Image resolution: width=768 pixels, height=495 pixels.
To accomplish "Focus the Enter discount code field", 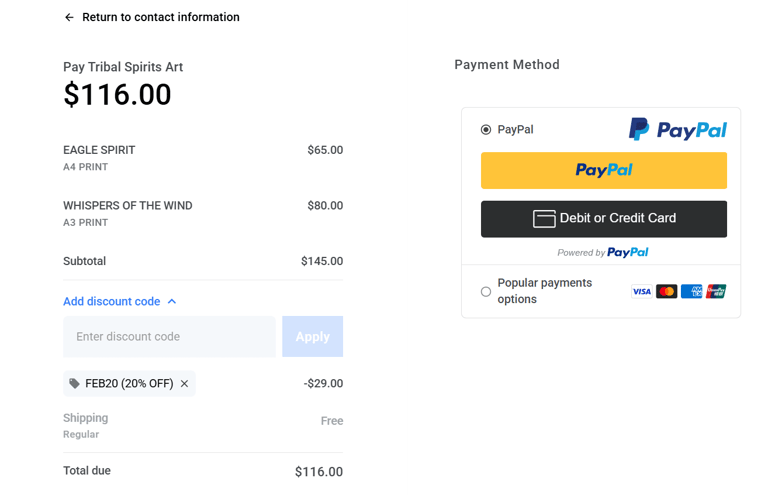I will pos(169,337).
